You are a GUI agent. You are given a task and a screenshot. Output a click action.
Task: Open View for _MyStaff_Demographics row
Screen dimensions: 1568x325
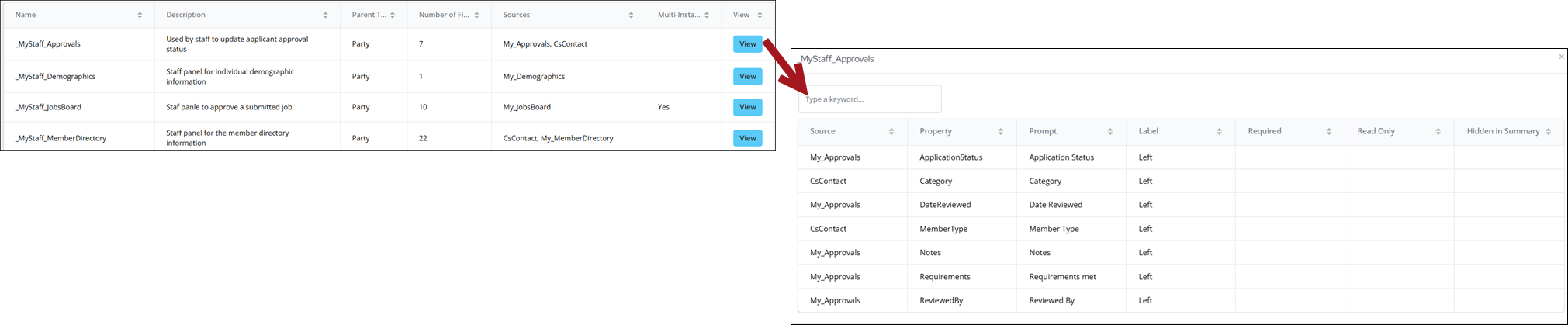[x=747, y=77]
